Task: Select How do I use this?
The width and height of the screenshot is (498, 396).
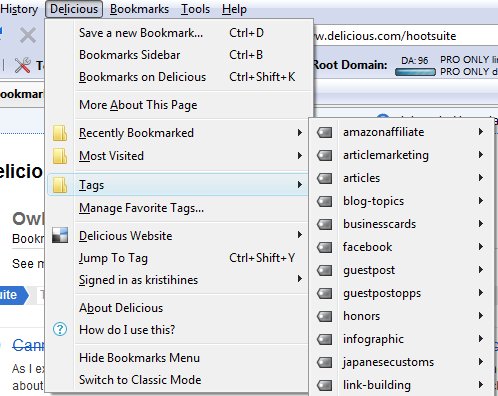Action: point(177,330)
